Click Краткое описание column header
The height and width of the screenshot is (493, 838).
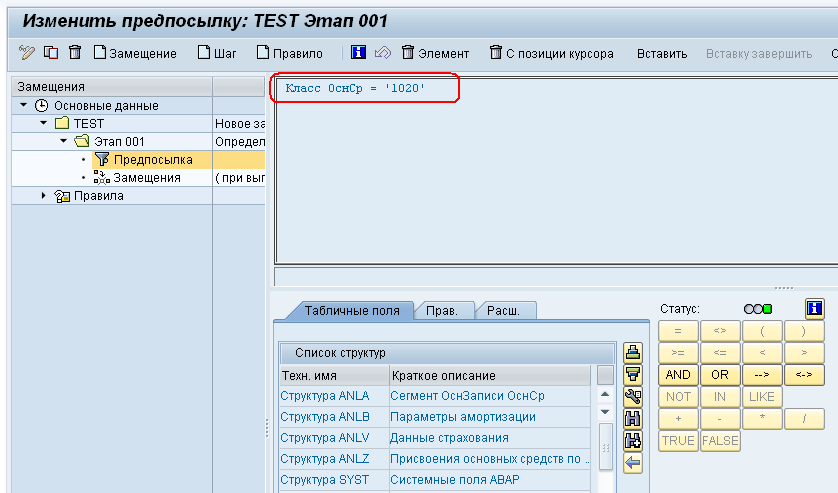point(490,375)
